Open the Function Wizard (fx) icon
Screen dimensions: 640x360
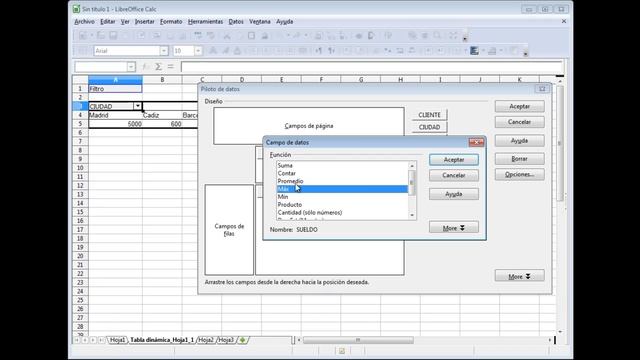point(146,67)
